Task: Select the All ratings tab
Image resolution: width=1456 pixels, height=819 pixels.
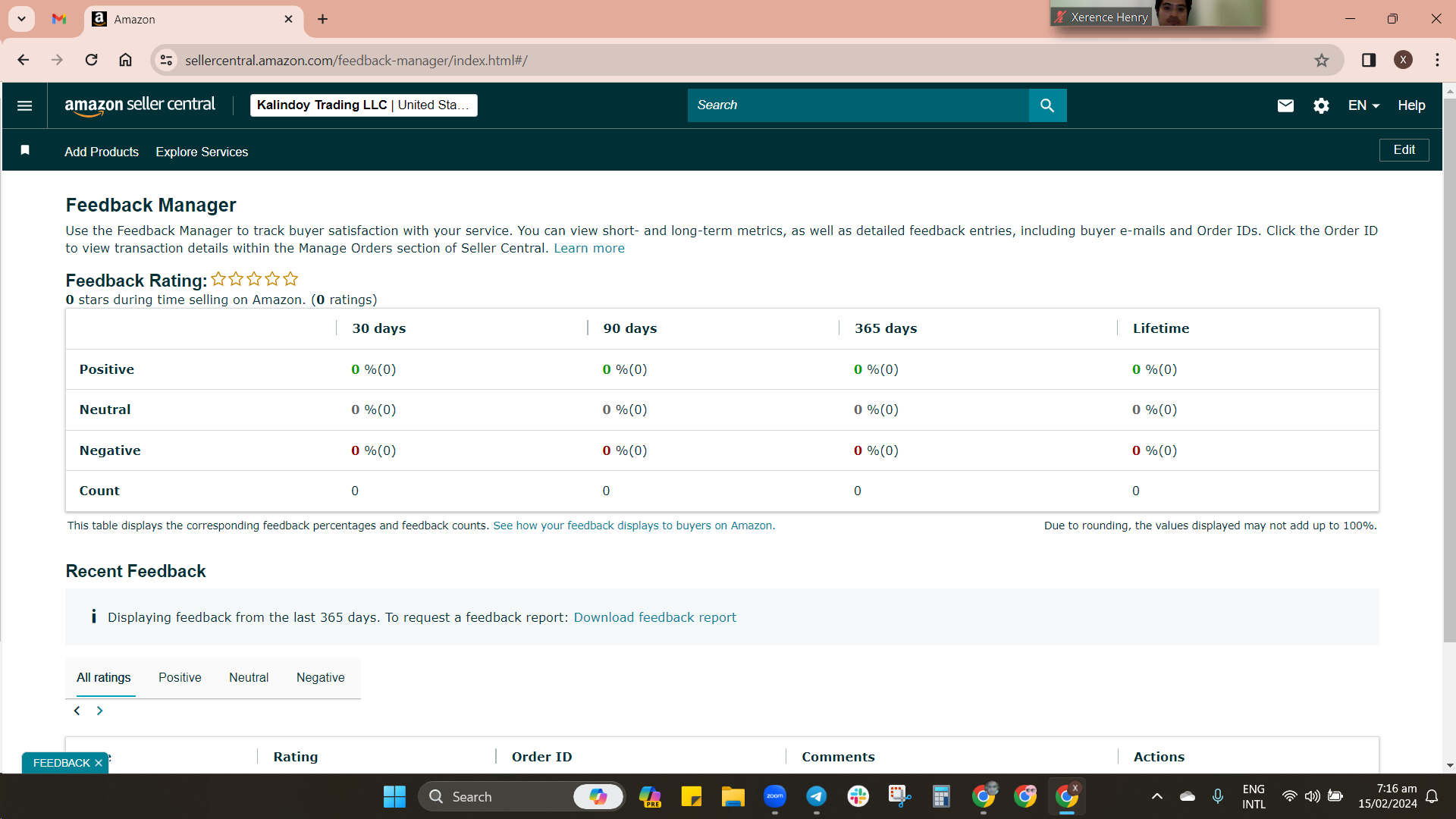Action: (x=103, y=677)
